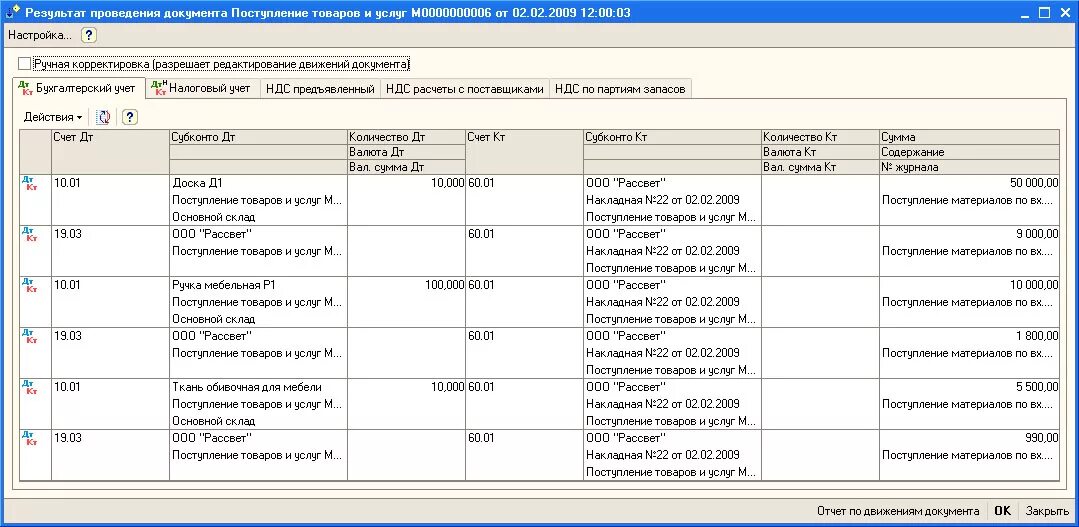Viewport: 1079px width, 527px height.
Task: Select the quantity 100,000 cell
Action: point(406,285)
